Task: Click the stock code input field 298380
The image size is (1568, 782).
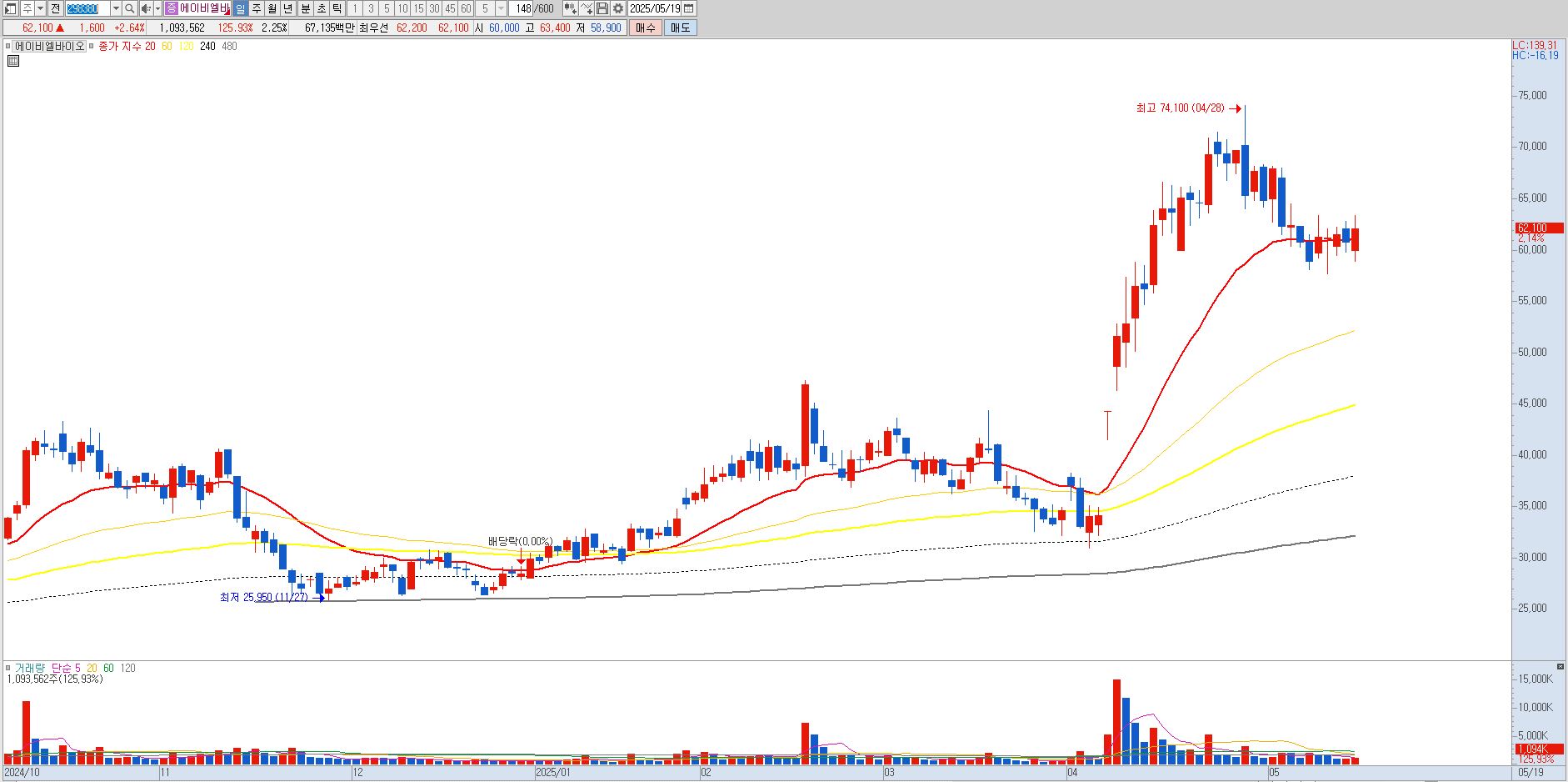Action: click(x=87, y=8)
